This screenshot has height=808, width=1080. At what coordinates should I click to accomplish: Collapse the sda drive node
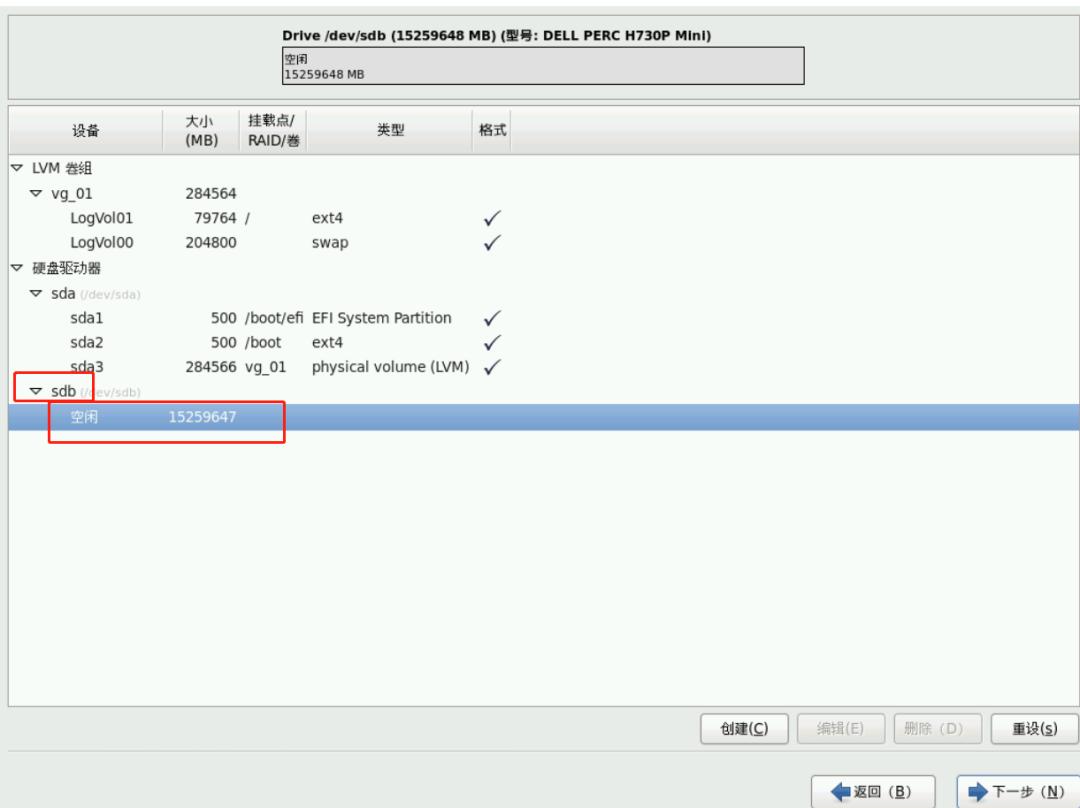click(36, 293)
